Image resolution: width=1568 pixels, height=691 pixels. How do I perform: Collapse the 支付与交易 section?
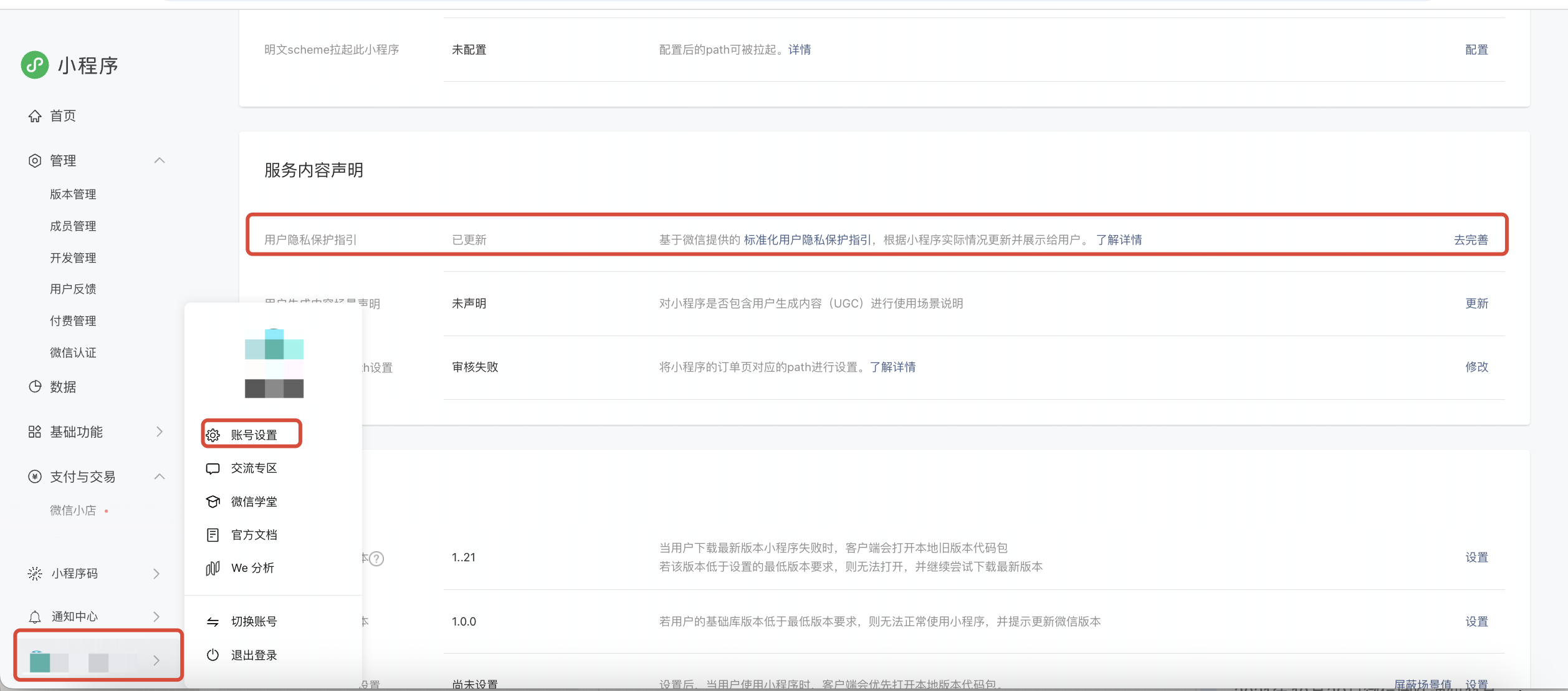pyautogui.click(x=160, y=476)
